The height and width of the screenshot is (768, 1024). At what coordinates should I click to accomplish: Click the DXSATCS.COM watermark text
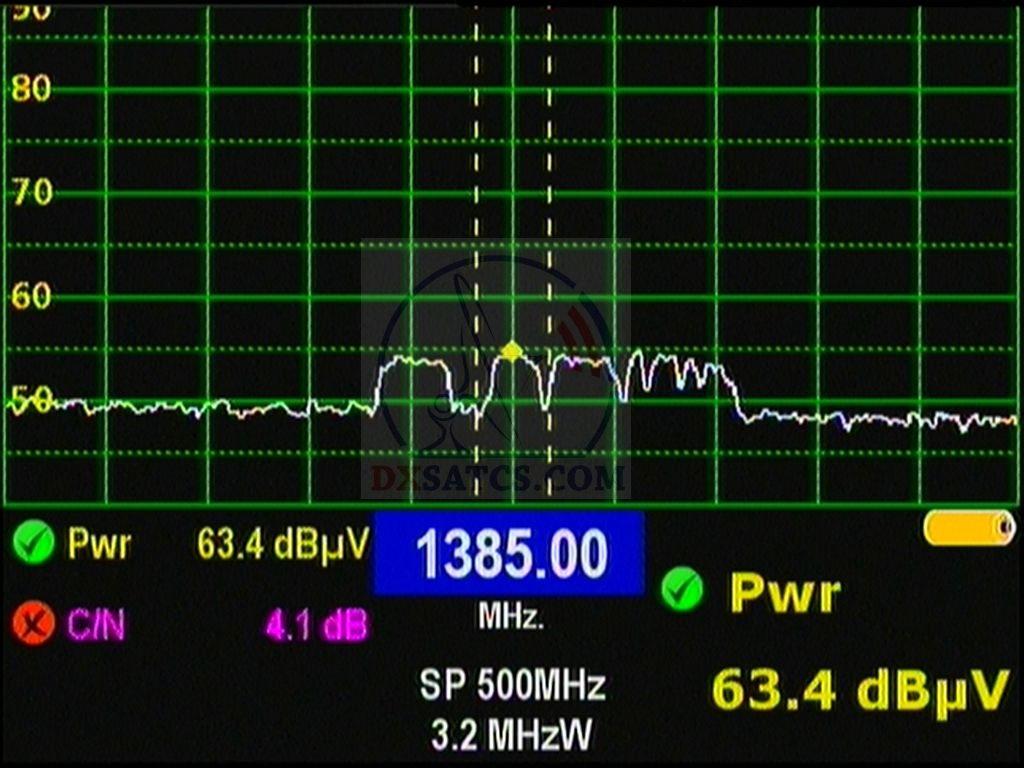pos(498,480)
